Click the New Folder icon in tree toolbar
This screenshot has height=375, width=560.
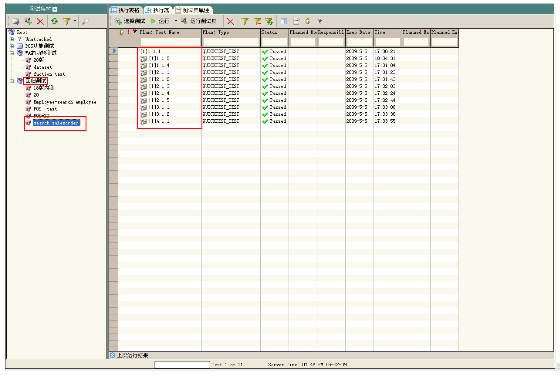coord(15,22)
